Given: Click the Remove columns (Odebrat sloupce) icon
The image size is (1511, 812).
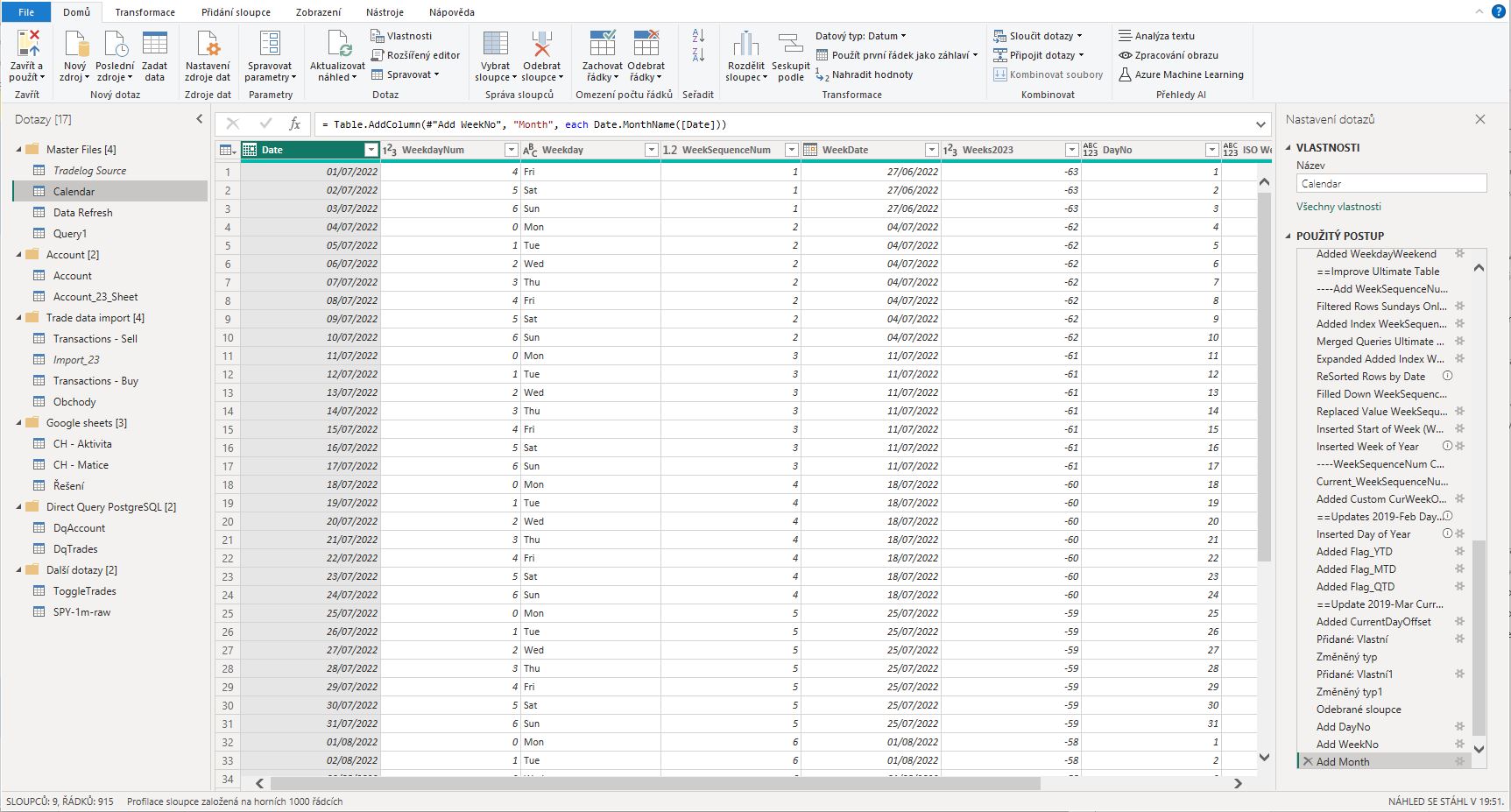Looking at the screenshot, I should tap(541, 45).
